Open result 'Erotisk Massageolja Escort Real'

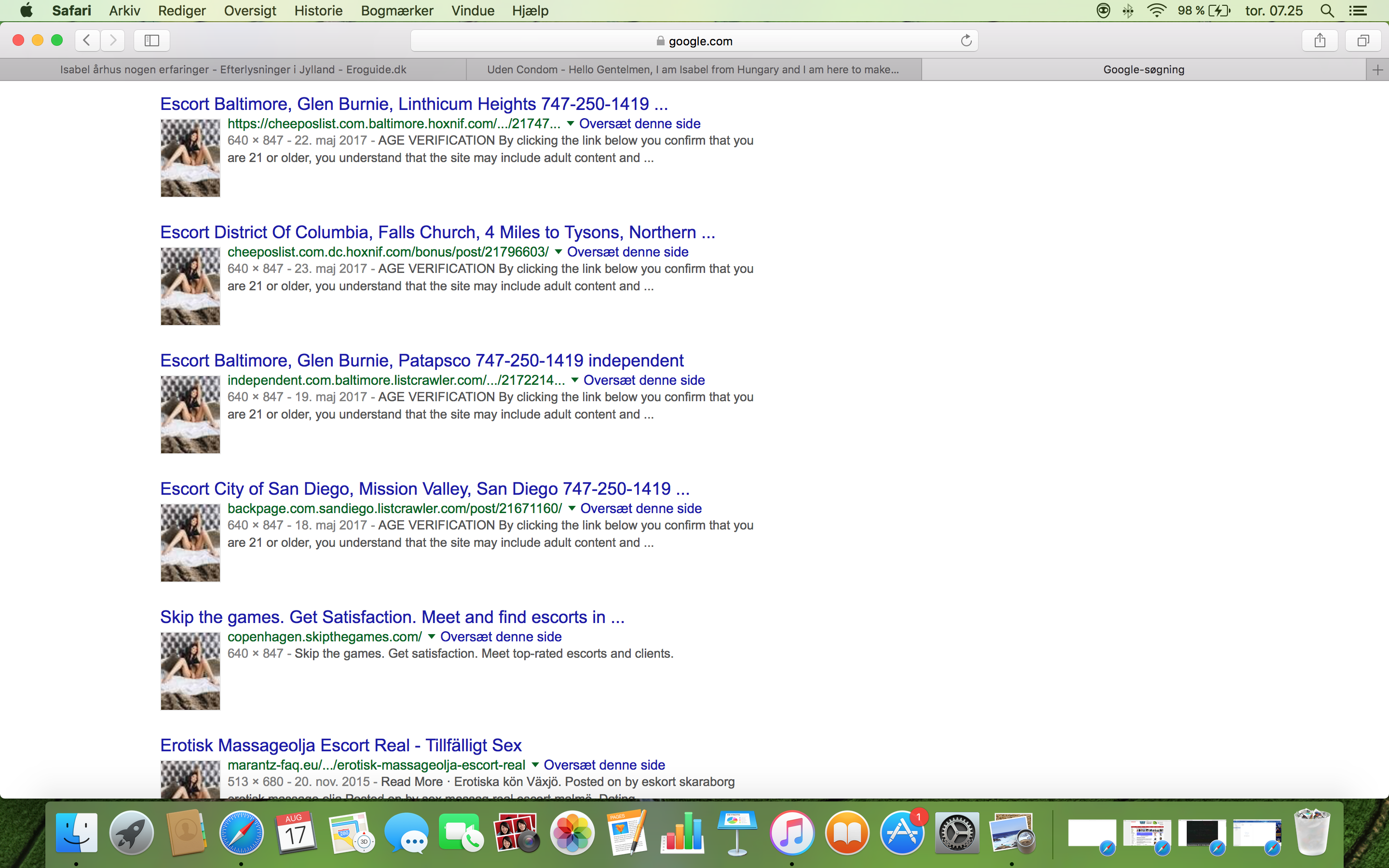pos(341,745)
